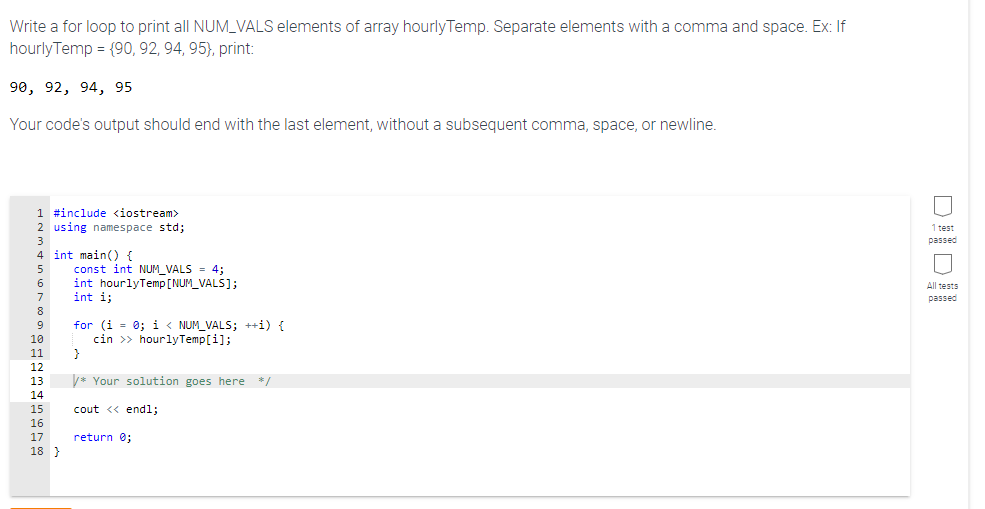The width and height of the screenshot is (985, 509).
Task: Click the 'cin >> hourlyTemp[i];' statement
Action: click(x=162, y=339)
